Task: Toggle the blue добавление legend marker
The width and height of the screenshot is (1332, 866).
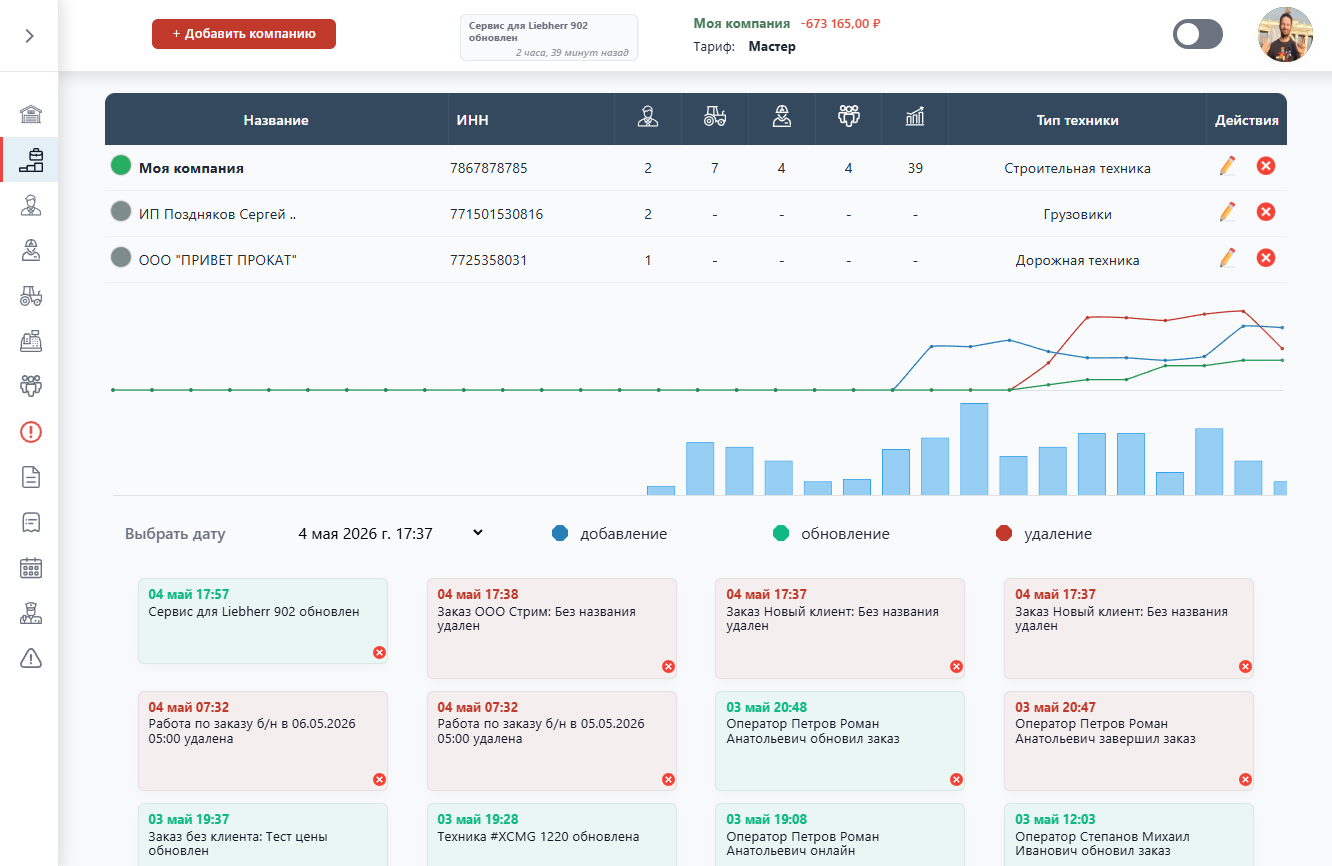Action: (560, 534)
